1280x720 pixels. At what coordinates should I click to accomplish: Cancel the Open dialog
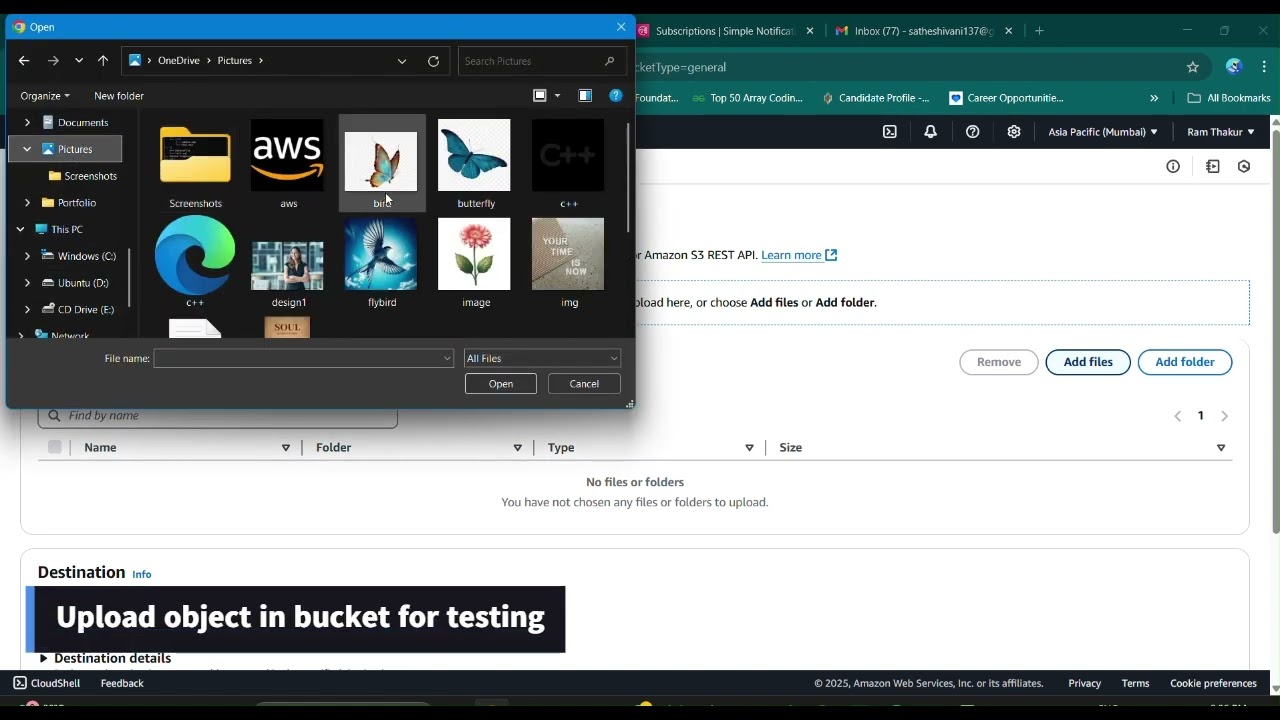click(584, 384)
